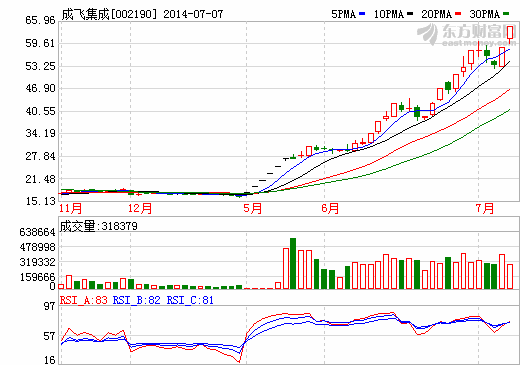Click the 15.13 price axis label

pos(40,201)
